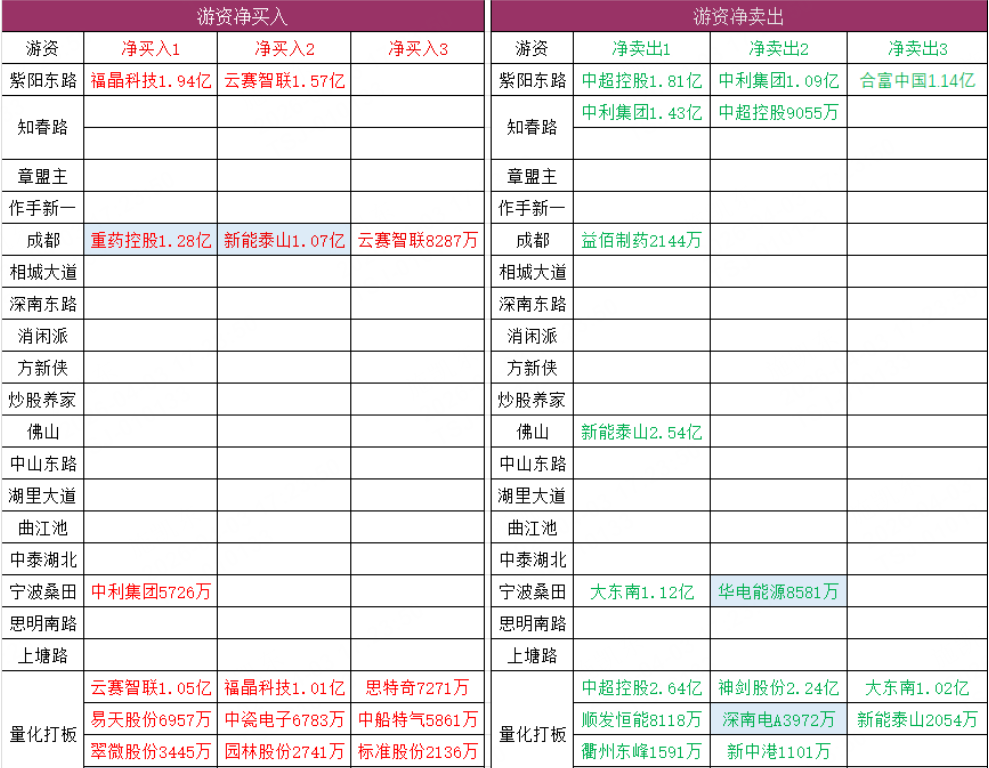The width and height of the screenshot is (989, 768).
Task: Click the 游资净卖出 table header
Action: click(x=739, y=16)
